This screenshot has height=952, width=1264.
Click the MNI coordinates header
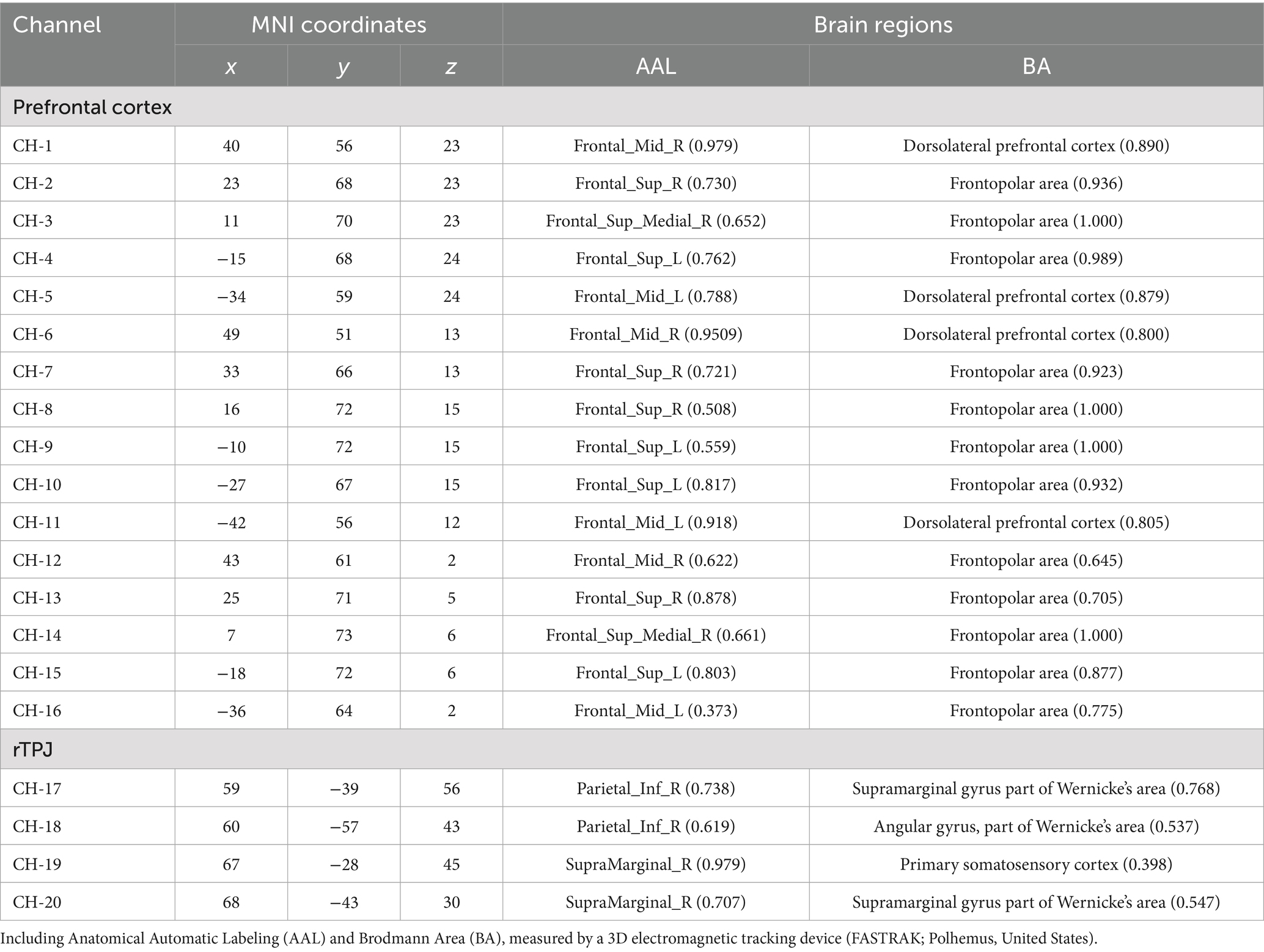pos(339,25)
